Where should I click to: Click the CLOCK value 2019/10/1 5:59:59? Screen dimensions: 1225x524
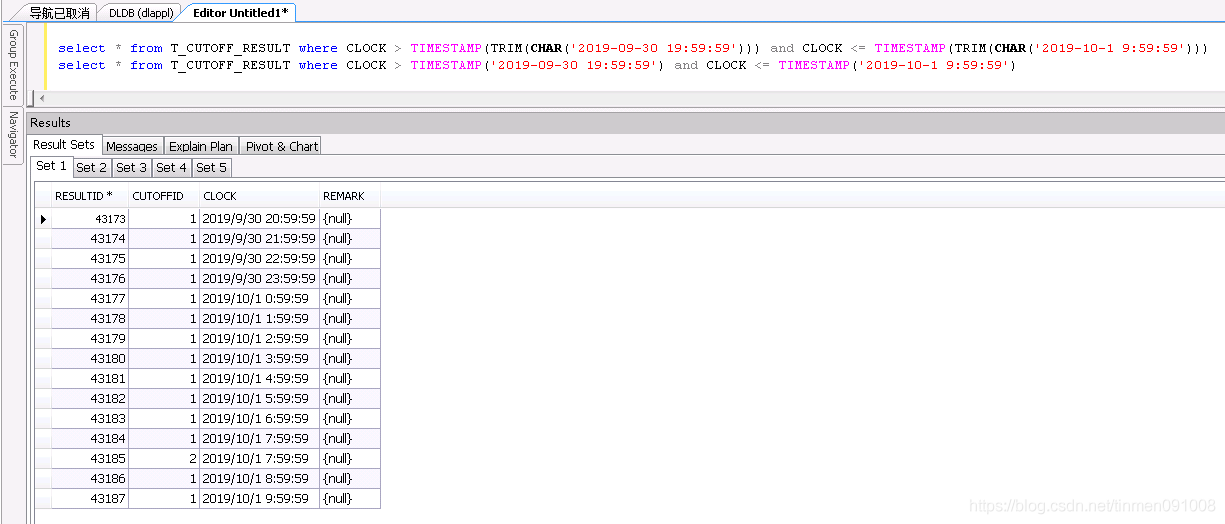(x=259, y=398)
